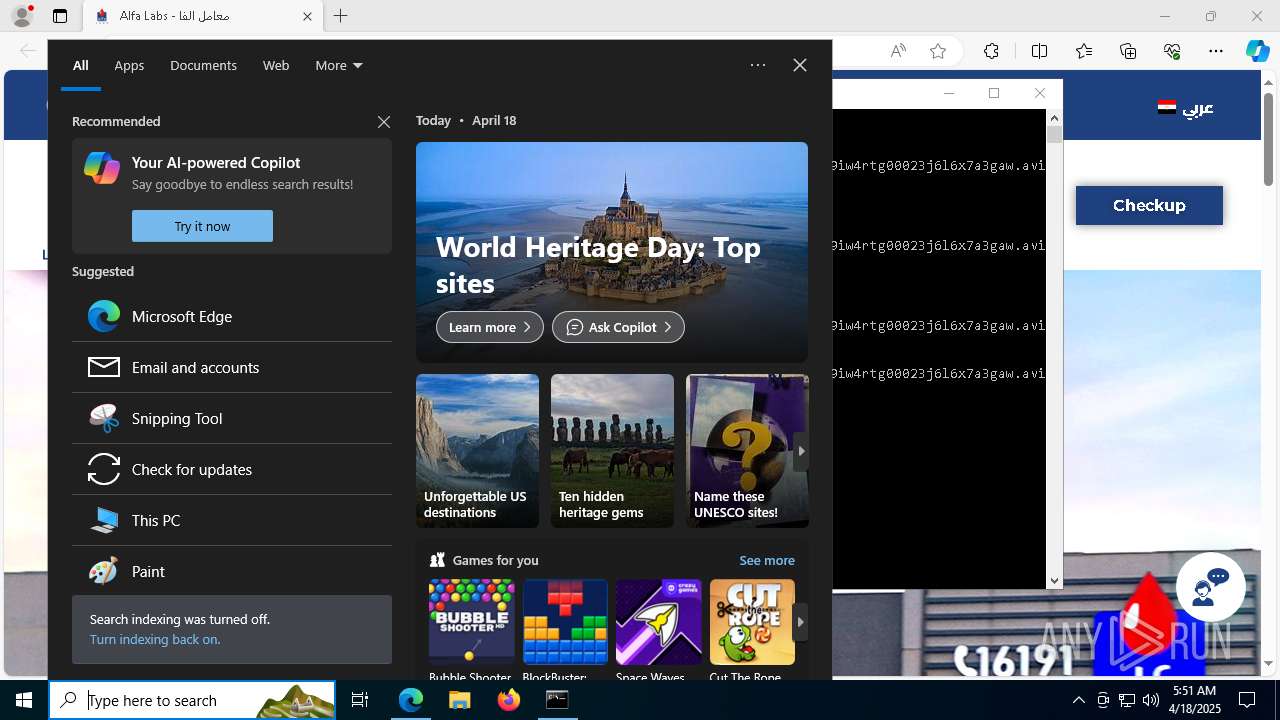
Task: Open taskbar clock and date
Action: pyautogui.click(x=1196, y=700)
